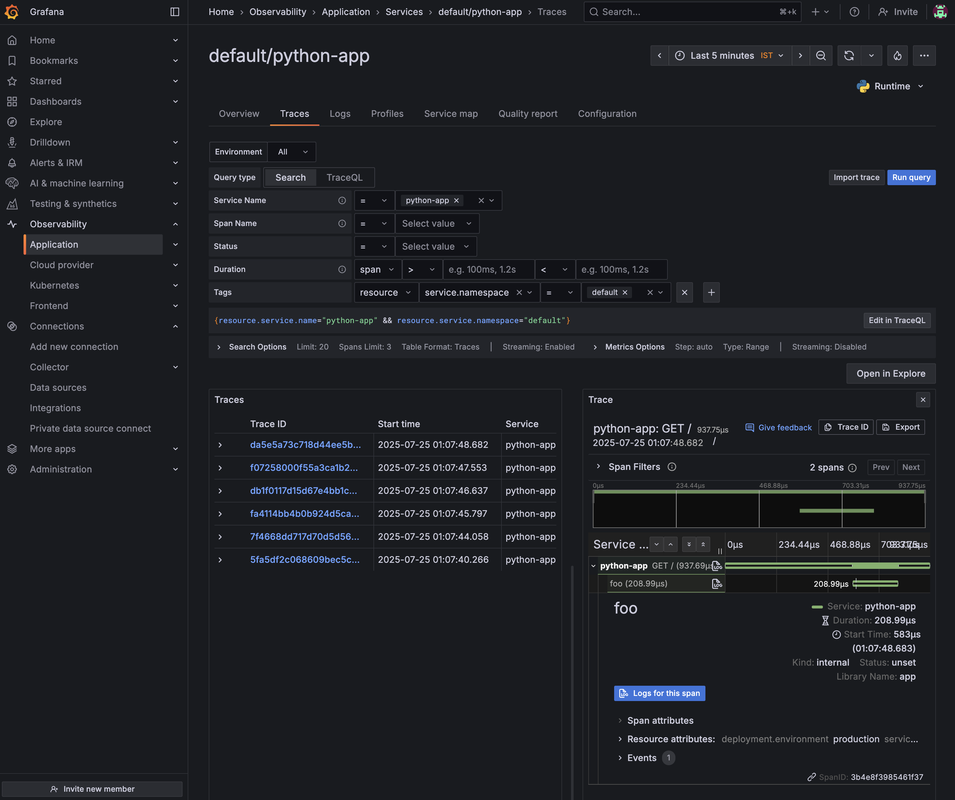The height and width of the screenshot is (800, 955).
Task: Open the time picker Last 5 minutes
Action: tap(730, 55)
